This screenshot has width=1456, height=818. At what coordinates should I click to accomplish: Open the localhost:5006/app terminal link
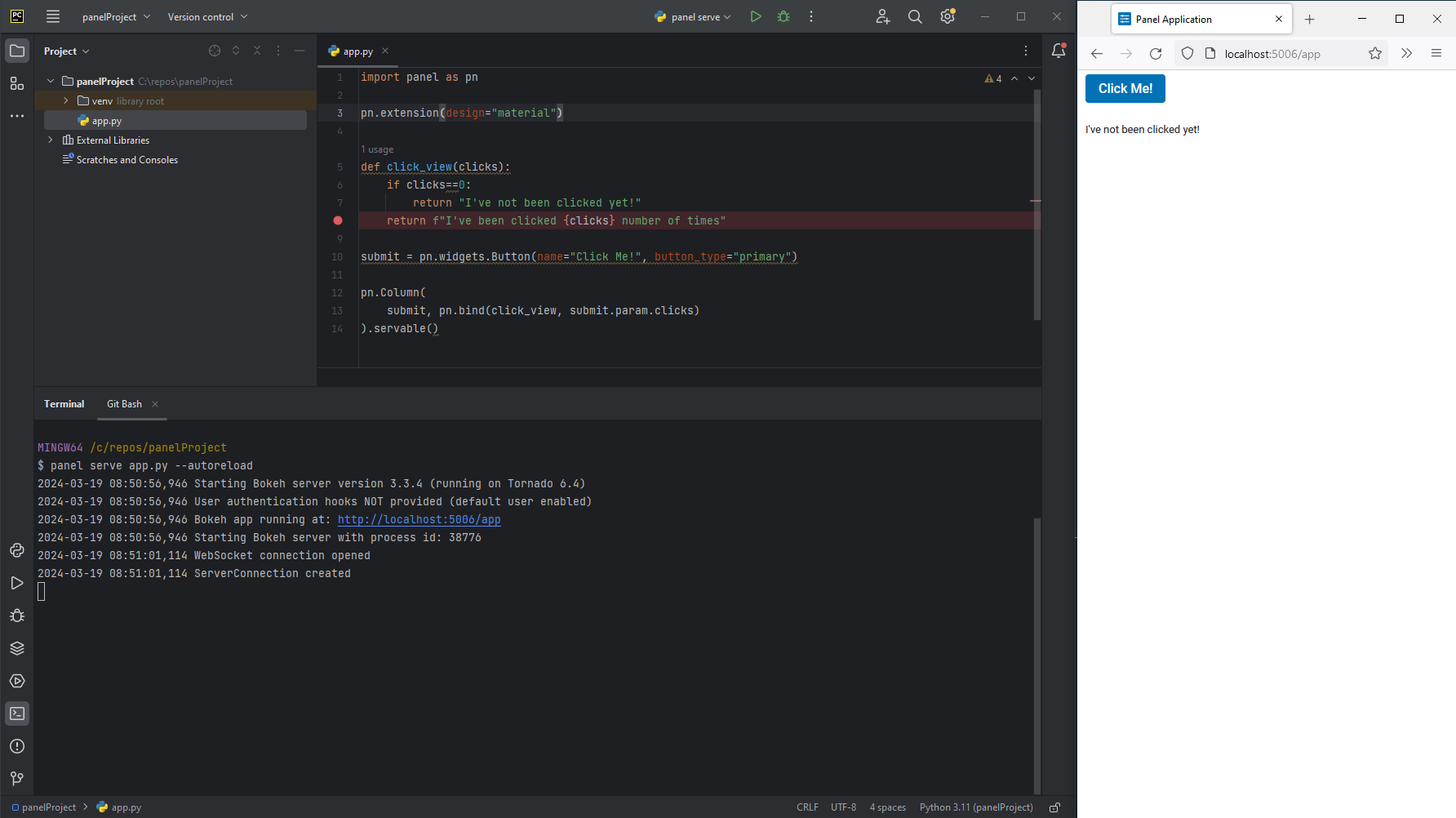click(x=419, y=519)
